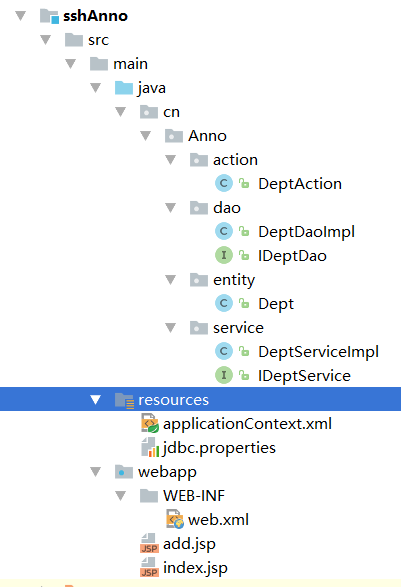Click the dao package icon
401x587 pixels.
click(199, 208)
